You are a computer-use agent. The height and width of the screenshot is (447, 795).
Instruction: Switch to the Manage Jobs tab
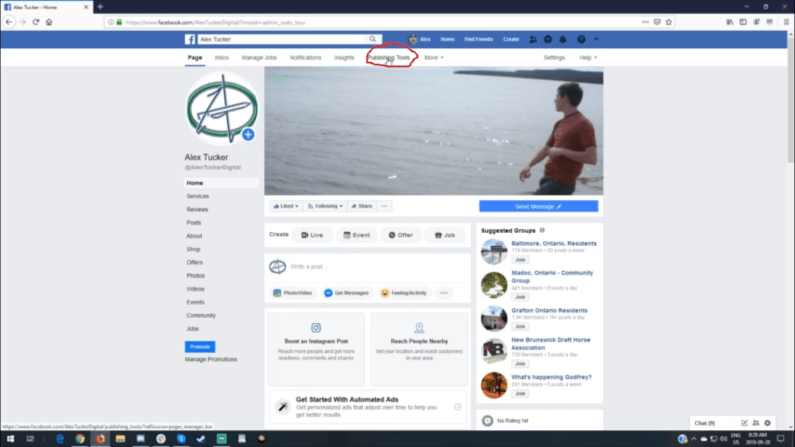pos(259,58)
